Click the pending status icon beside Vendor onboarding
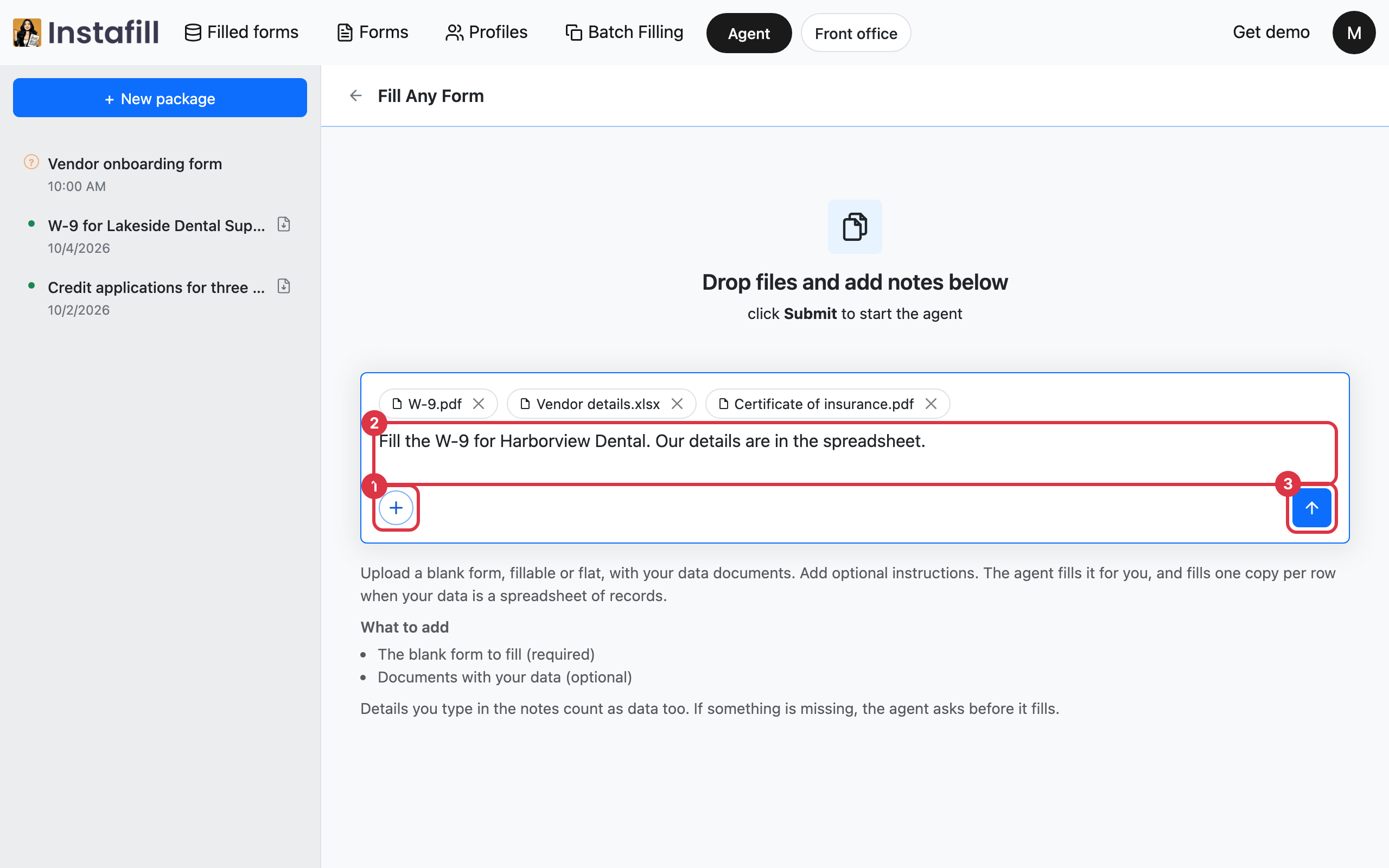 pyautogui.click(x=31, y=162)
